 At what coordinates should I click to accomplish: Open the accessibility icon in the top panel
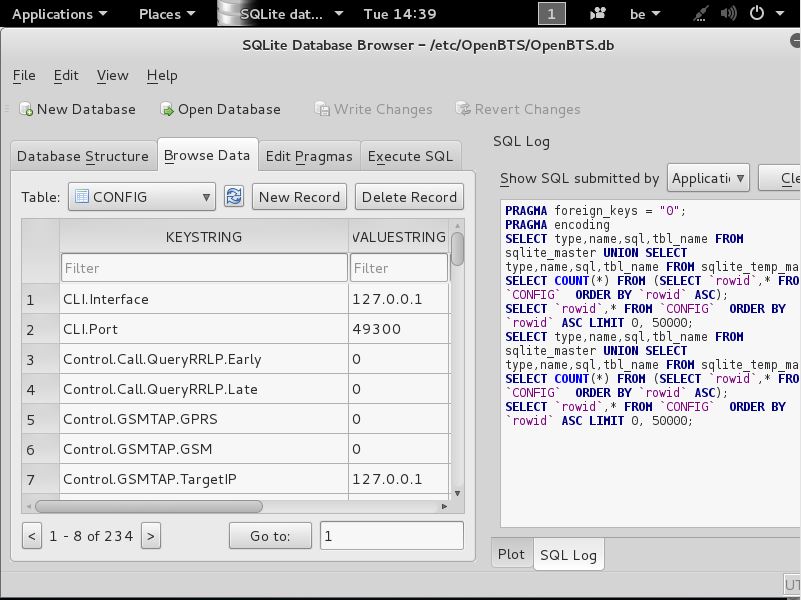[x=597, y=14]
